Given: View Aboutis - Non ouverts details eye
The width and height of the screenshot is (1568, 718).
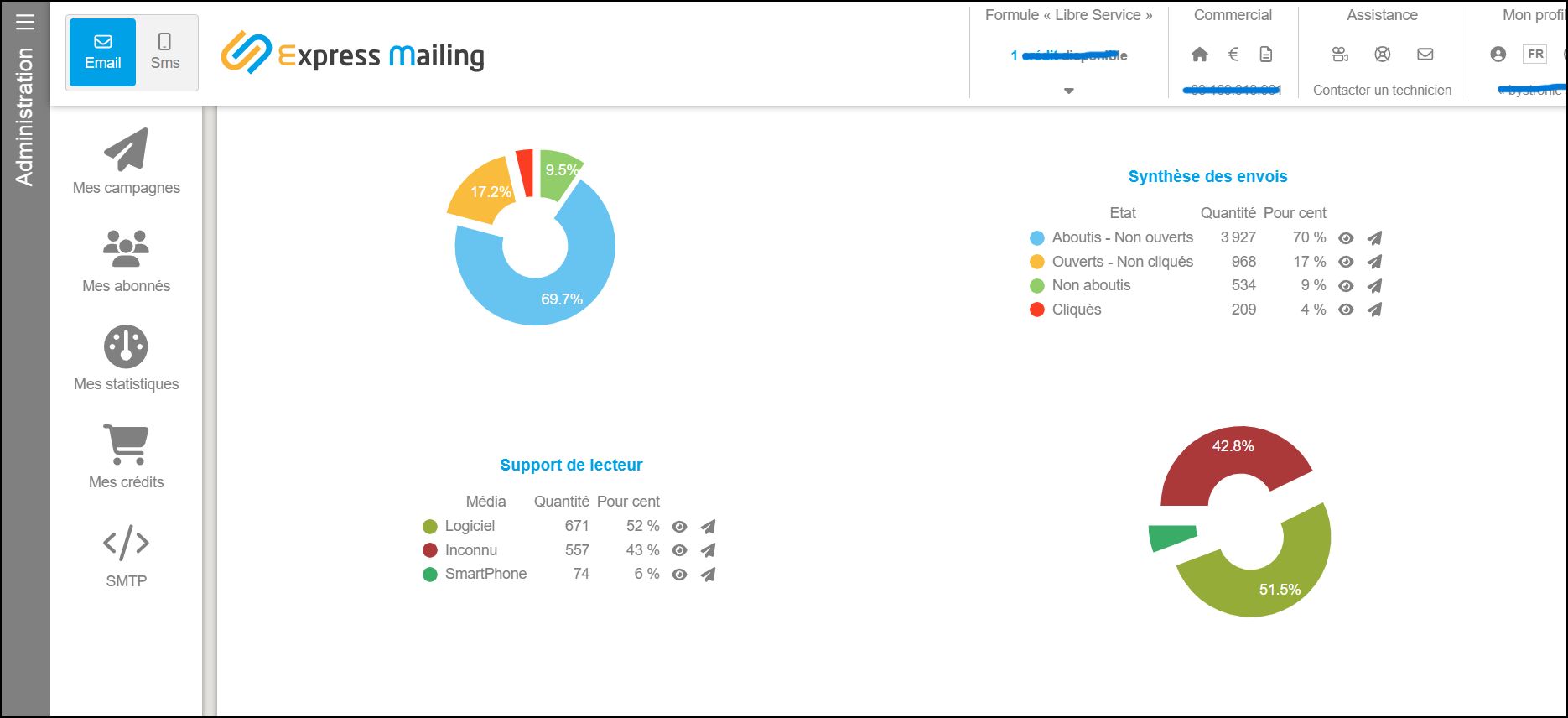Looking at the screenshot, I should pos(1346,238).
